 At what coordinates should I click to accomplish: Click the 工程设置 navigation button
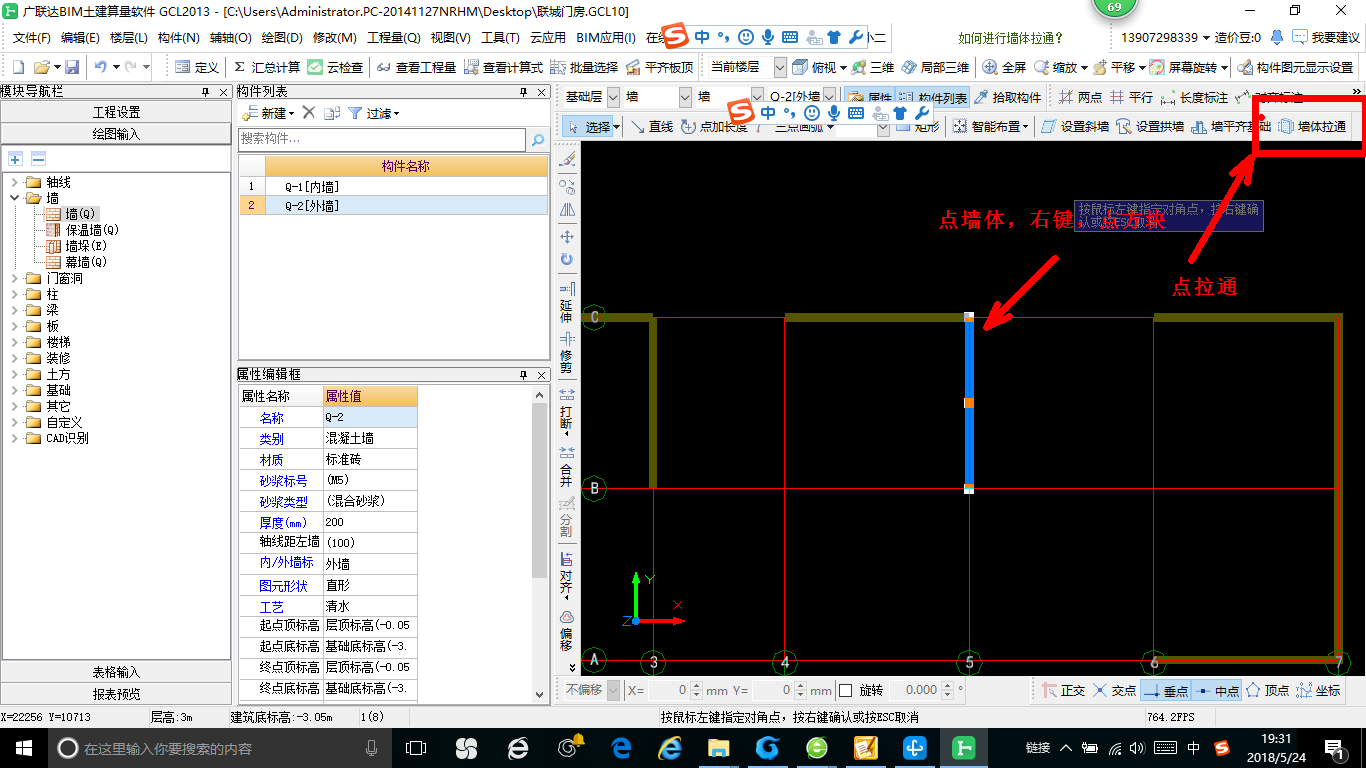(x=116, y=112)
